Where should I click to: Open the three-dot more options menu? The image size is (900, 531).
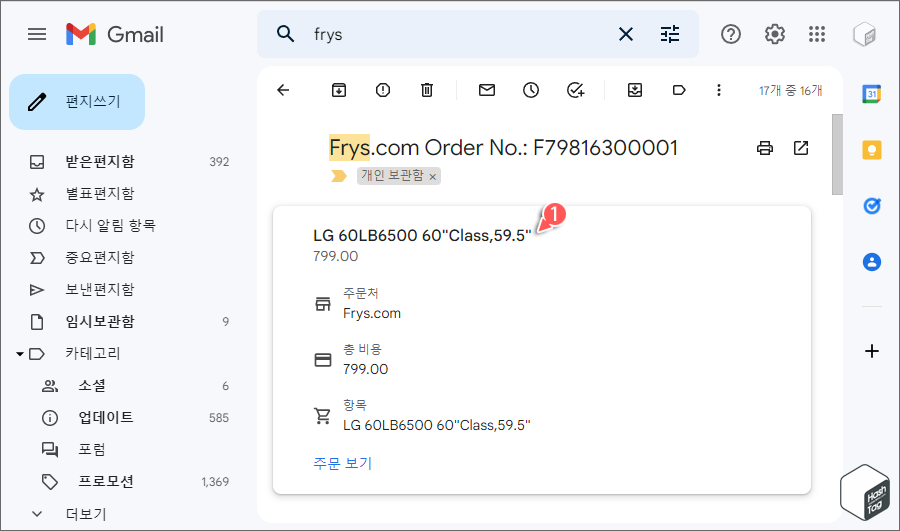pos(719,90)
